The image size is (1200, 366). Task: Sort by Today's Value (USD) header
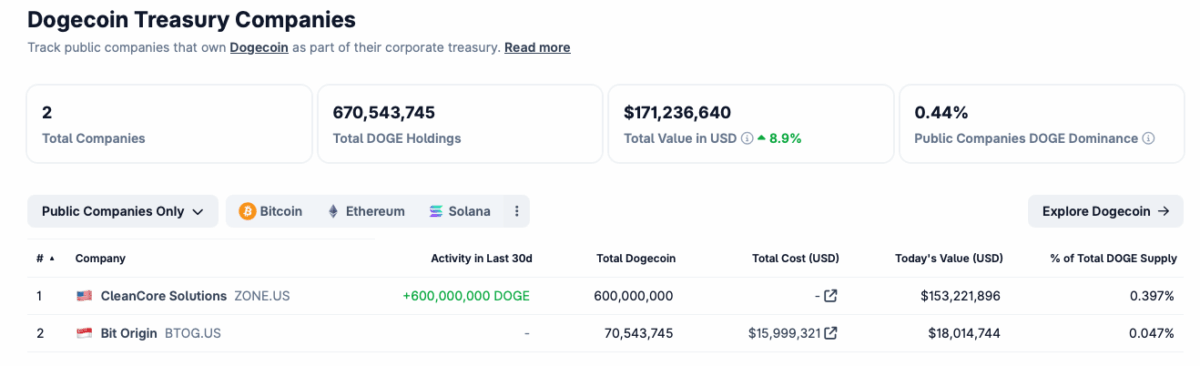pos(948,259)
